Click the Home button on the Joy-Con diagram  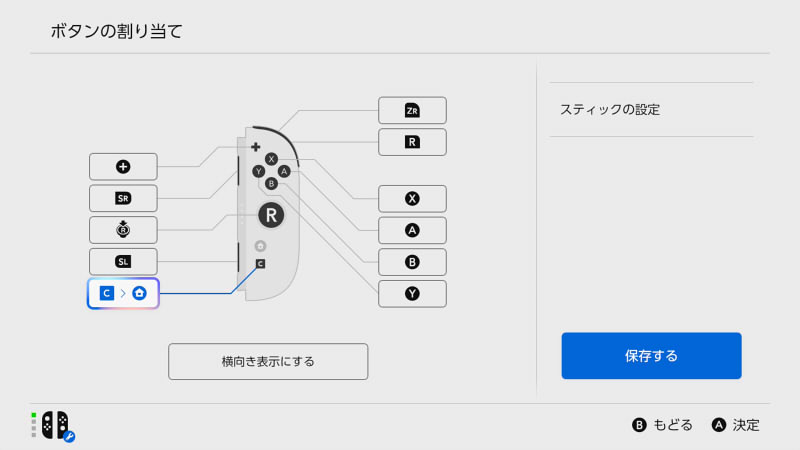pyautogui.click(x=260, y=246)
